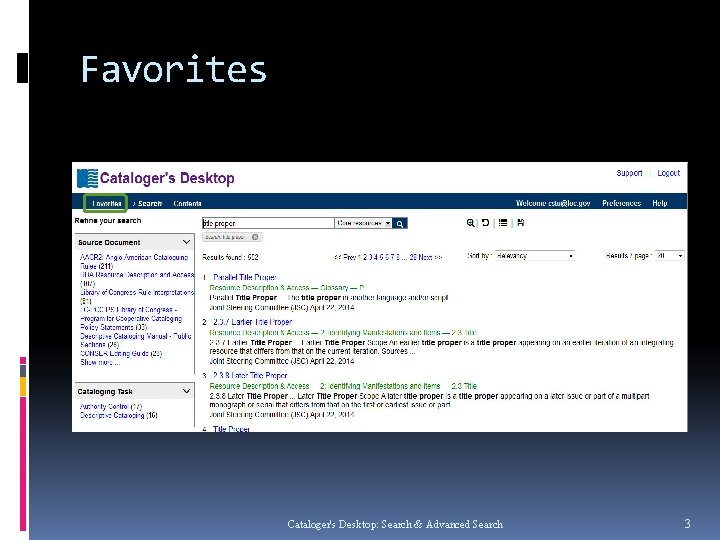Switch to the Favorites tab
720x540 pixels.
tap(106, 203)
